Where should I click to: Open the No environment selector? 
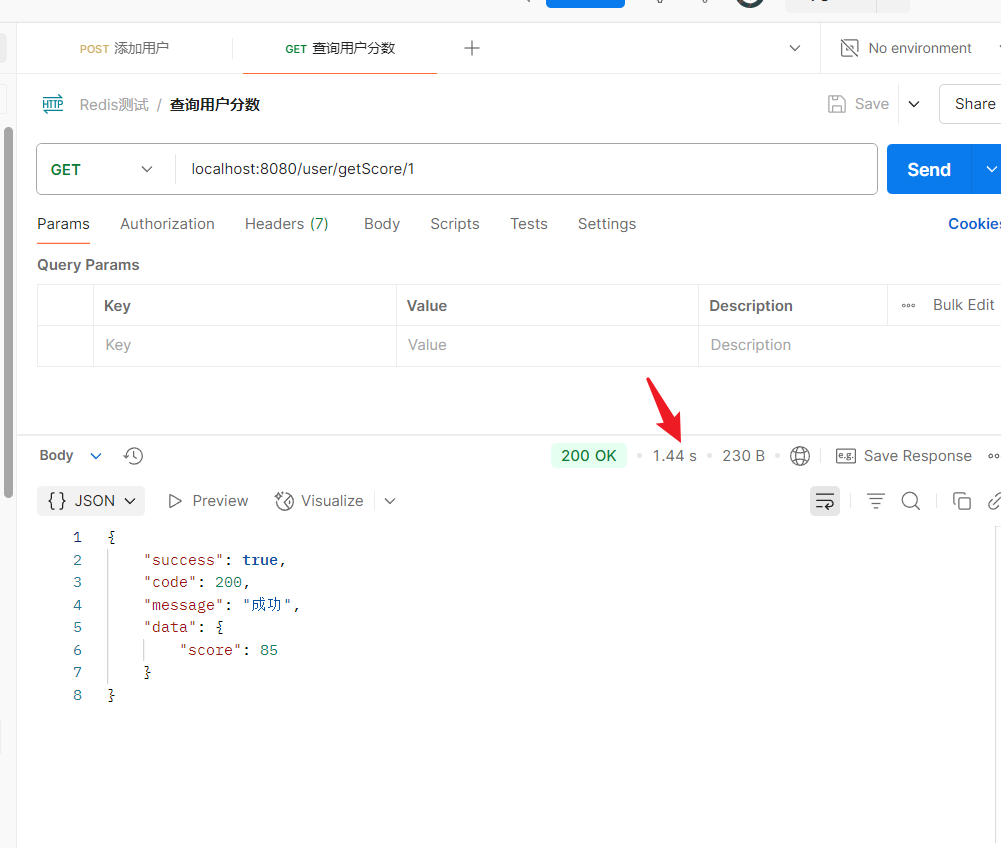coord(907,48)
